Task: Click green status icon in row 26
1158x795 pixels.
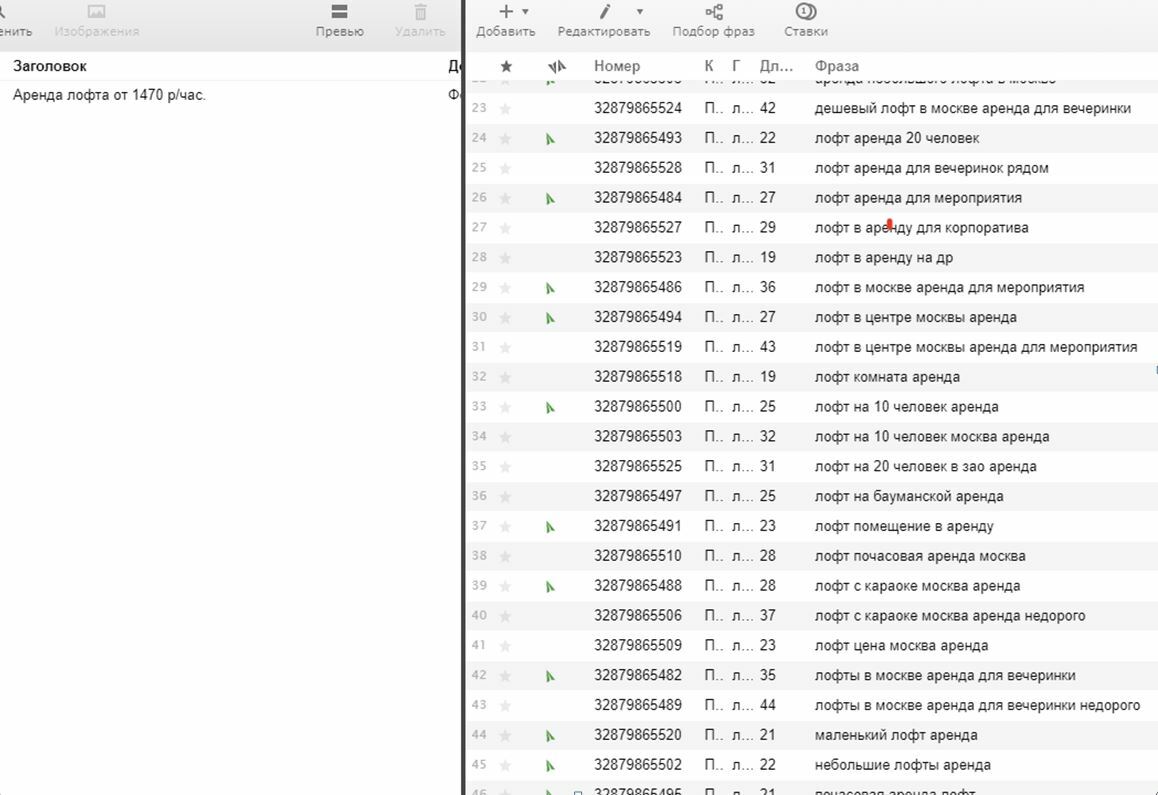Action: [550, 199]
